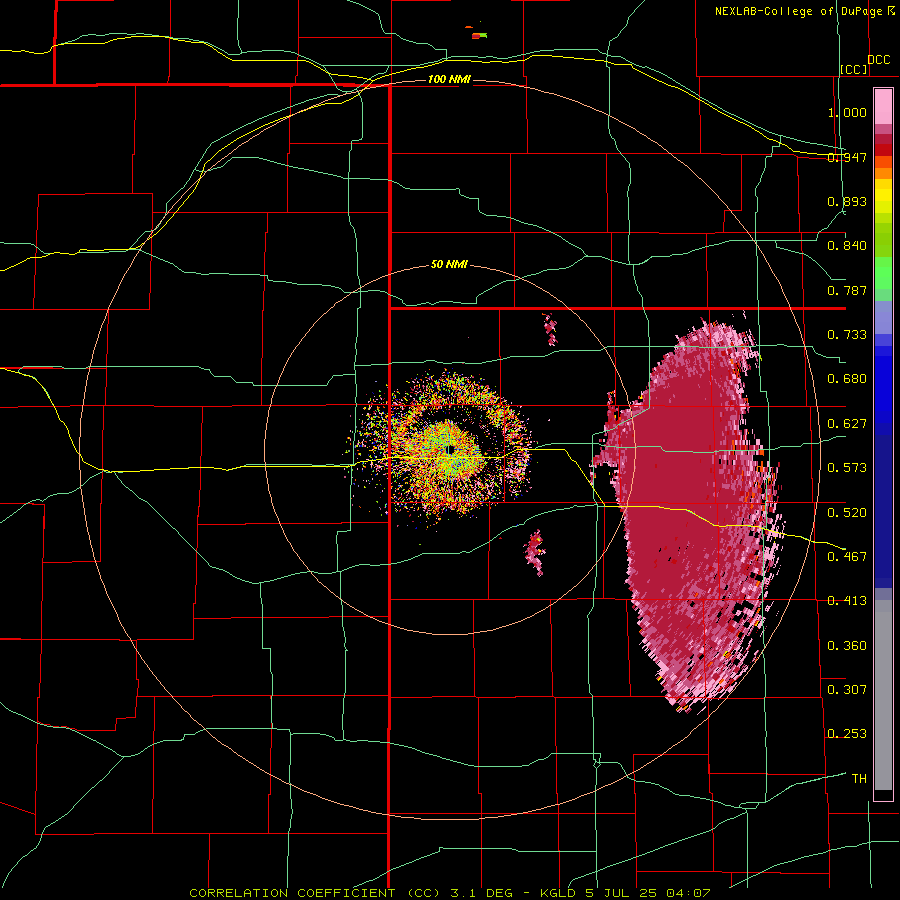Click the radar site center of the scatter
The width and height of the screenshot is (900, 900).
[451, 449]
